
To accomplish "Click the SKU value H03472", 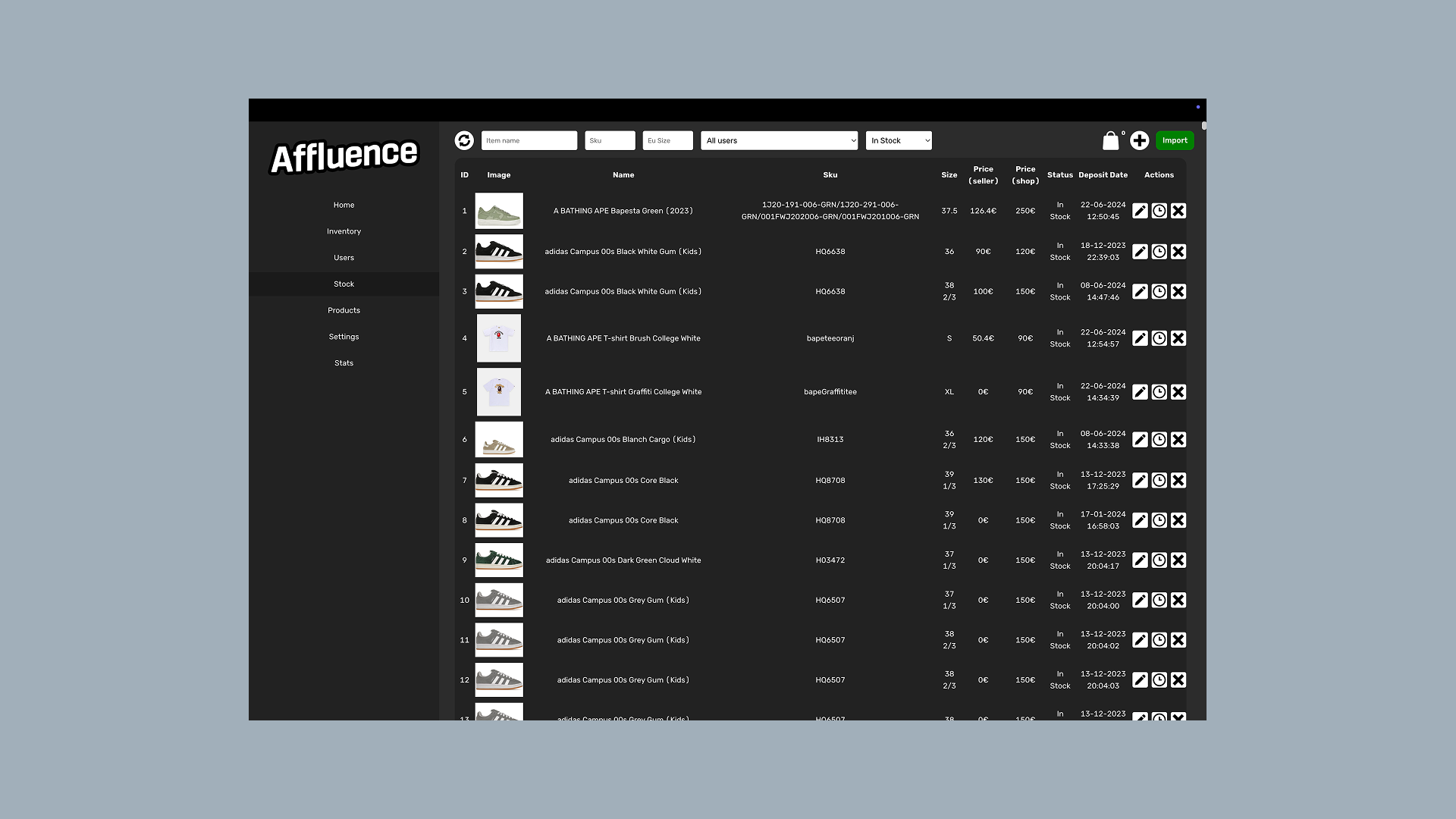I will coord(830,560).
